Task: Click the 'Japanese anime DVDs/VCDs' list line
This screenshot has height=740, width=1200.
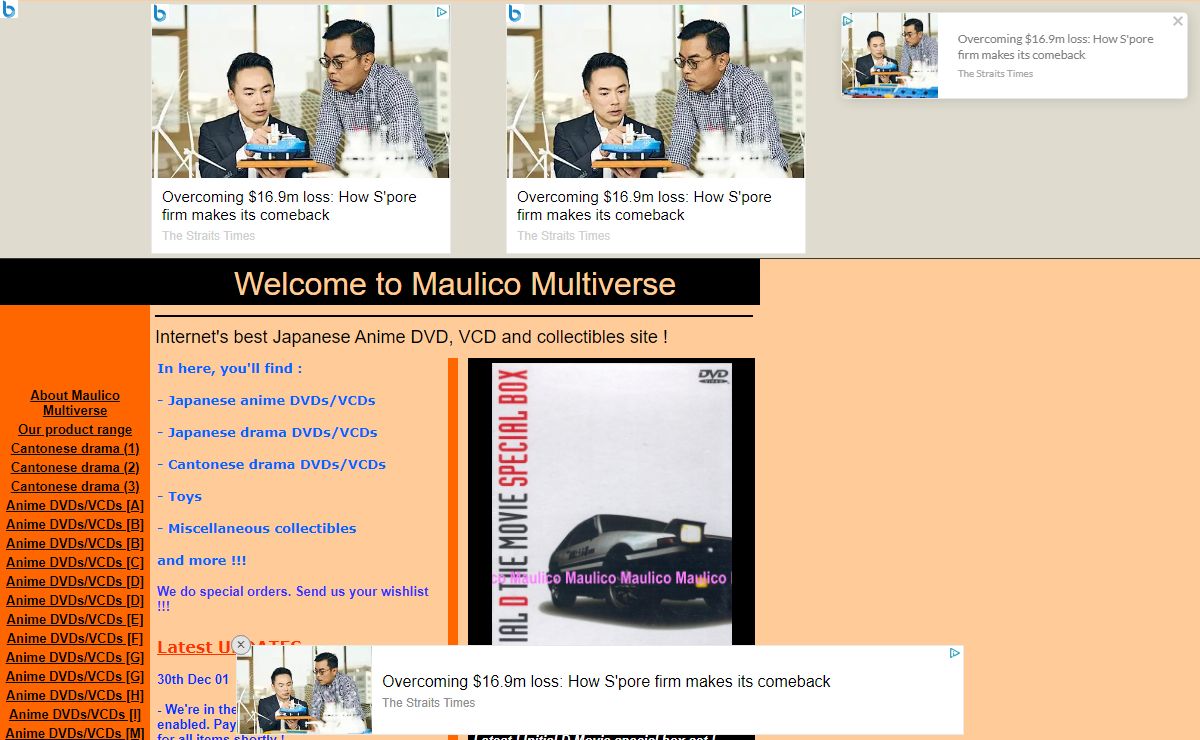Action: coord(266,400)
